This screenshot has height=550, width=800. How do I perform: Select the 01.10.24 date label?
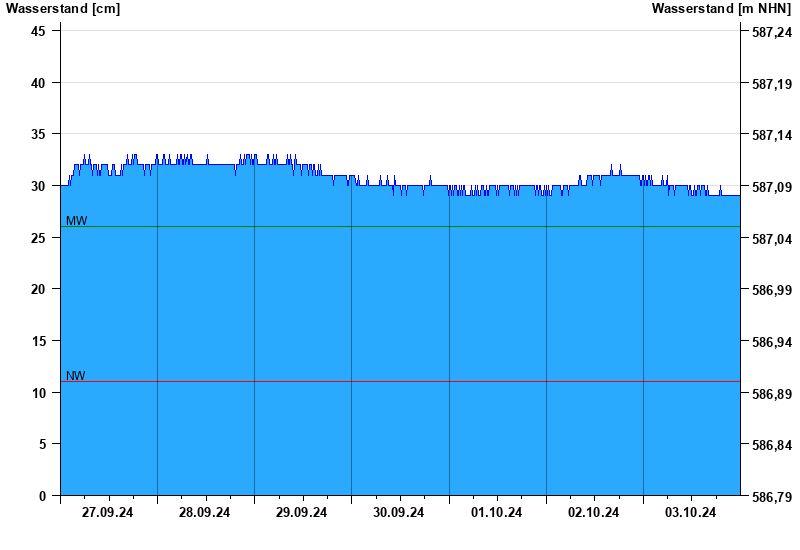(x=496, y=512)
